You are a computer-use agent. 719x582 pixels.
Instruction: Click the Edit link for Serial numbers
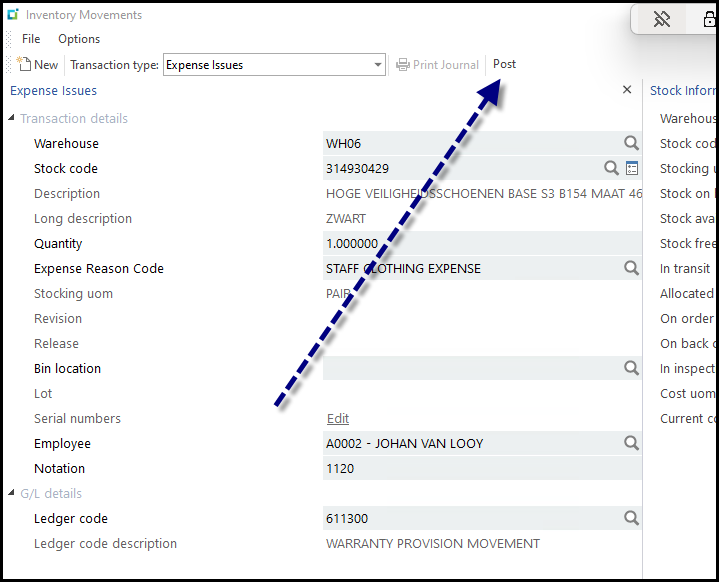[x=338, y=419]
